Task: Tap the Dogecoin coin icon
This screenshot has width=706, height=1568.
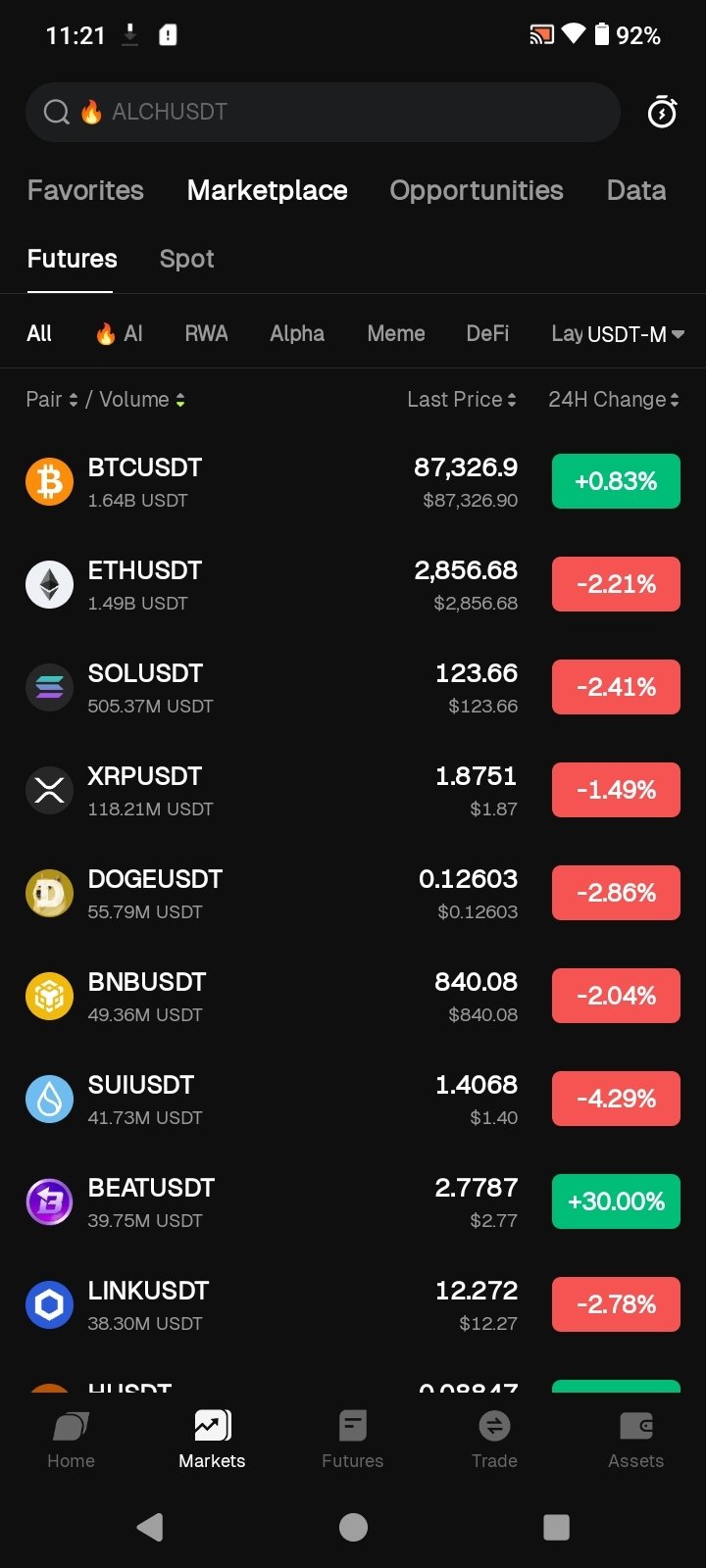Action: click(x=49, y=894)
